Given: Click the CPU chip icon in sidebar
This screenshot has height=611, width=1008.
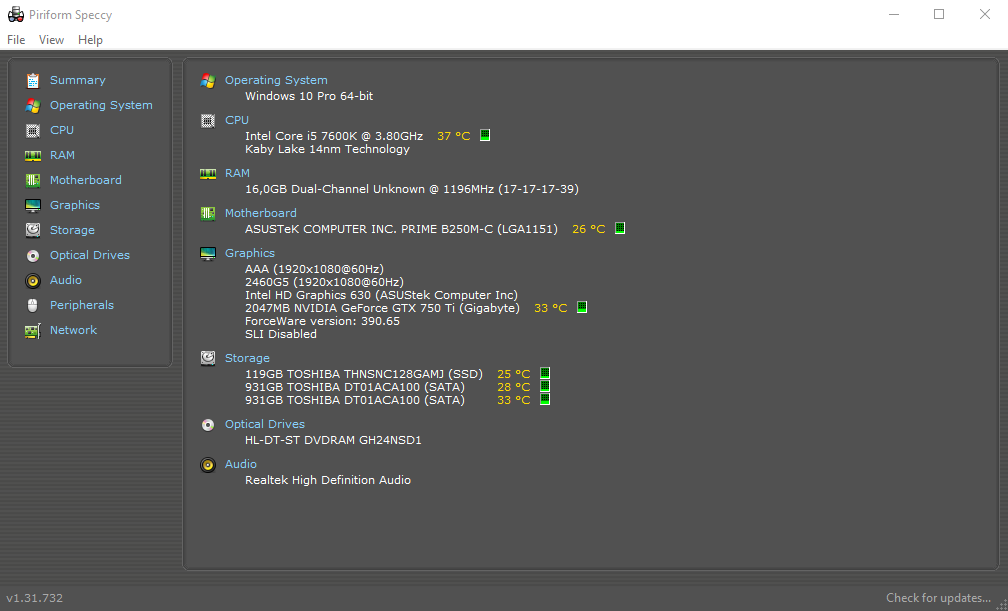Looking at the screenshot, I should 33,131.
